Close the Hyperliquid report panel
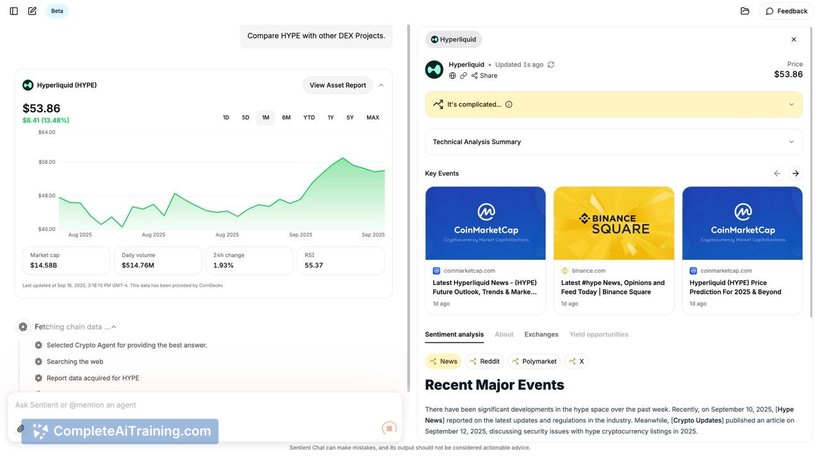Image resolution: width=820 pixels, height=457 pixels. coord(794,39)
